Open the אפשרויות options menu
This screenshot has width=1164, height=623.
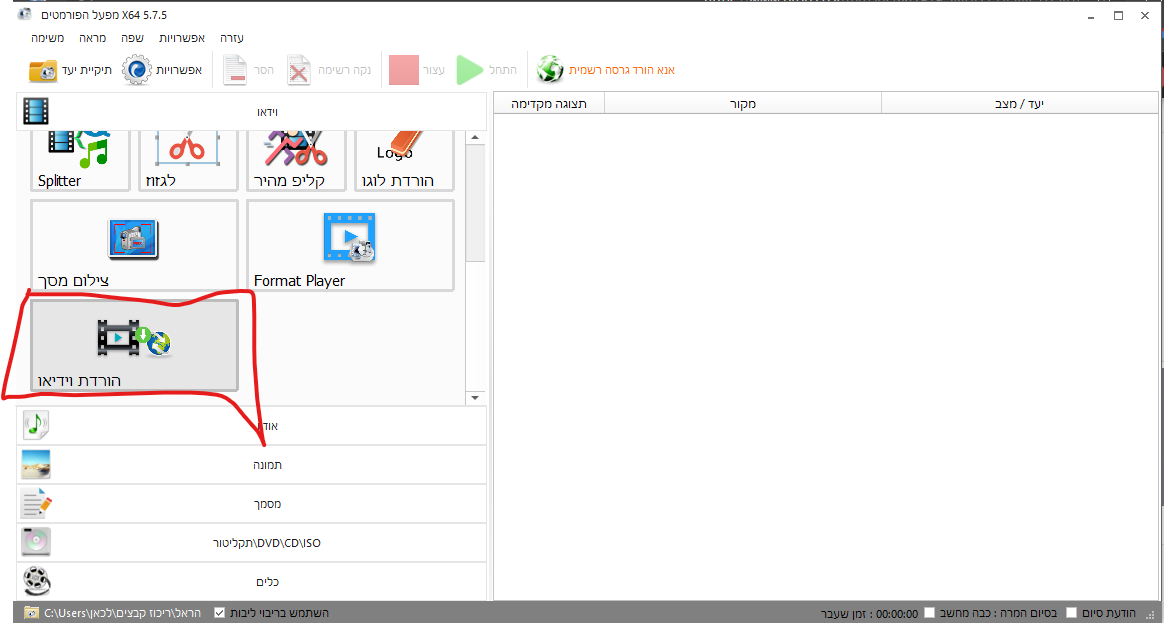pyautogui.click(x=182, y=38)
